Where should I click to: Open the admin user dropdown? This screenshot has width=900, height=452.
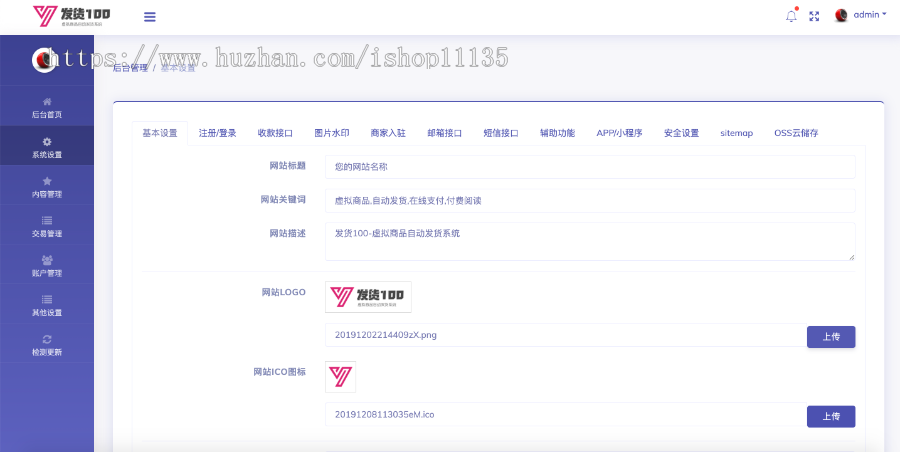pyautogui.click(x=870, y=15)
